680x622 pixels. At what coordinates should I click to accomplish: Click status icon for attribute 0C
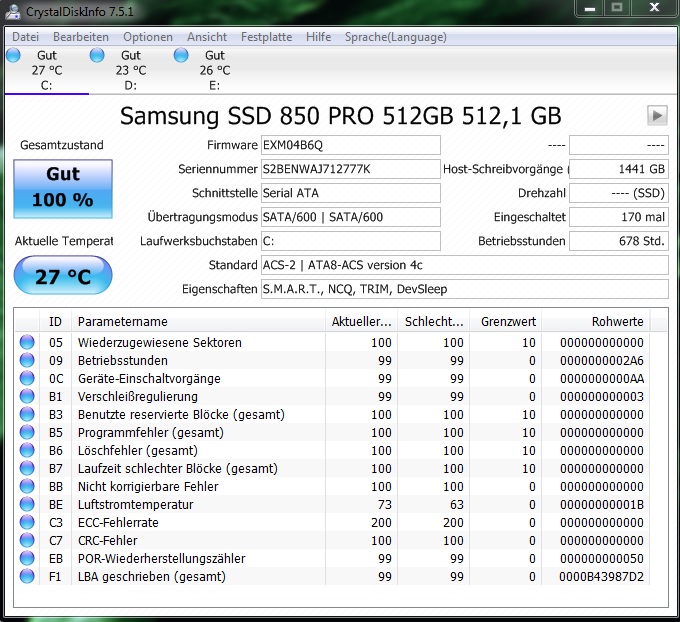tap(27, 378)
